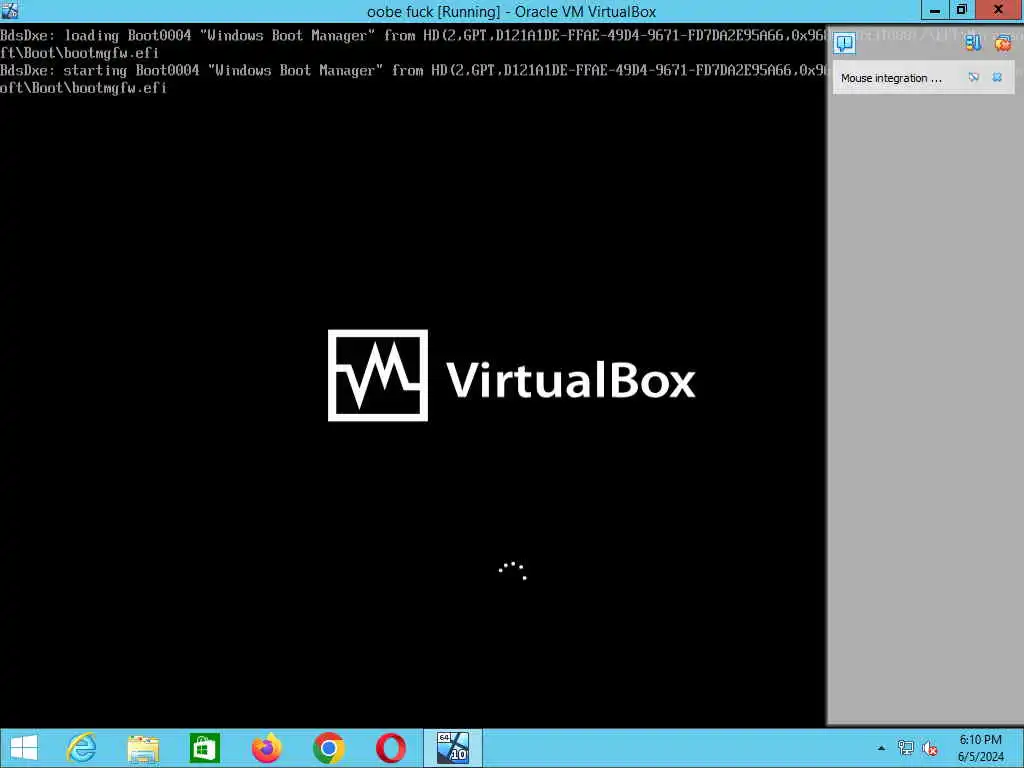Click the VirtualBox logo in the VM screen
The width and height of the screenshot is (1024, 768).
(x=511, y=376)
